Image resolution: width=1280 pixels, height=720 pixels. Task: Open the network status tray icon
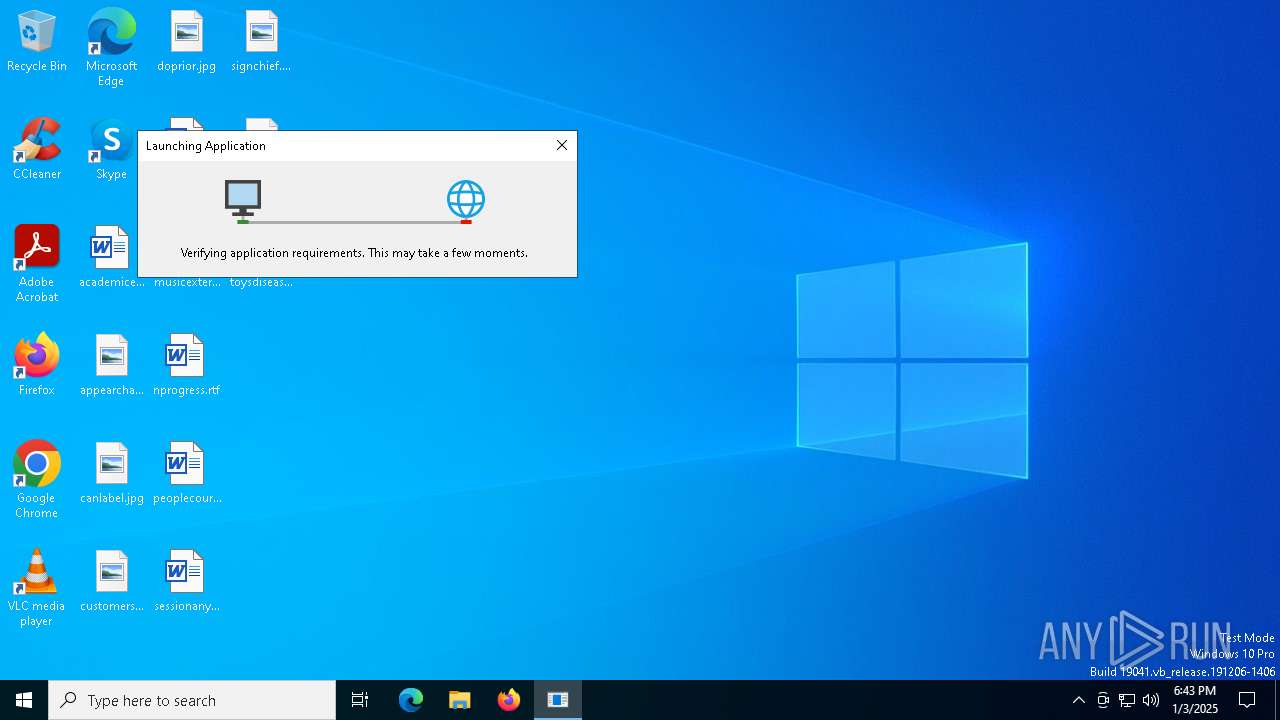click(1127, 700)
